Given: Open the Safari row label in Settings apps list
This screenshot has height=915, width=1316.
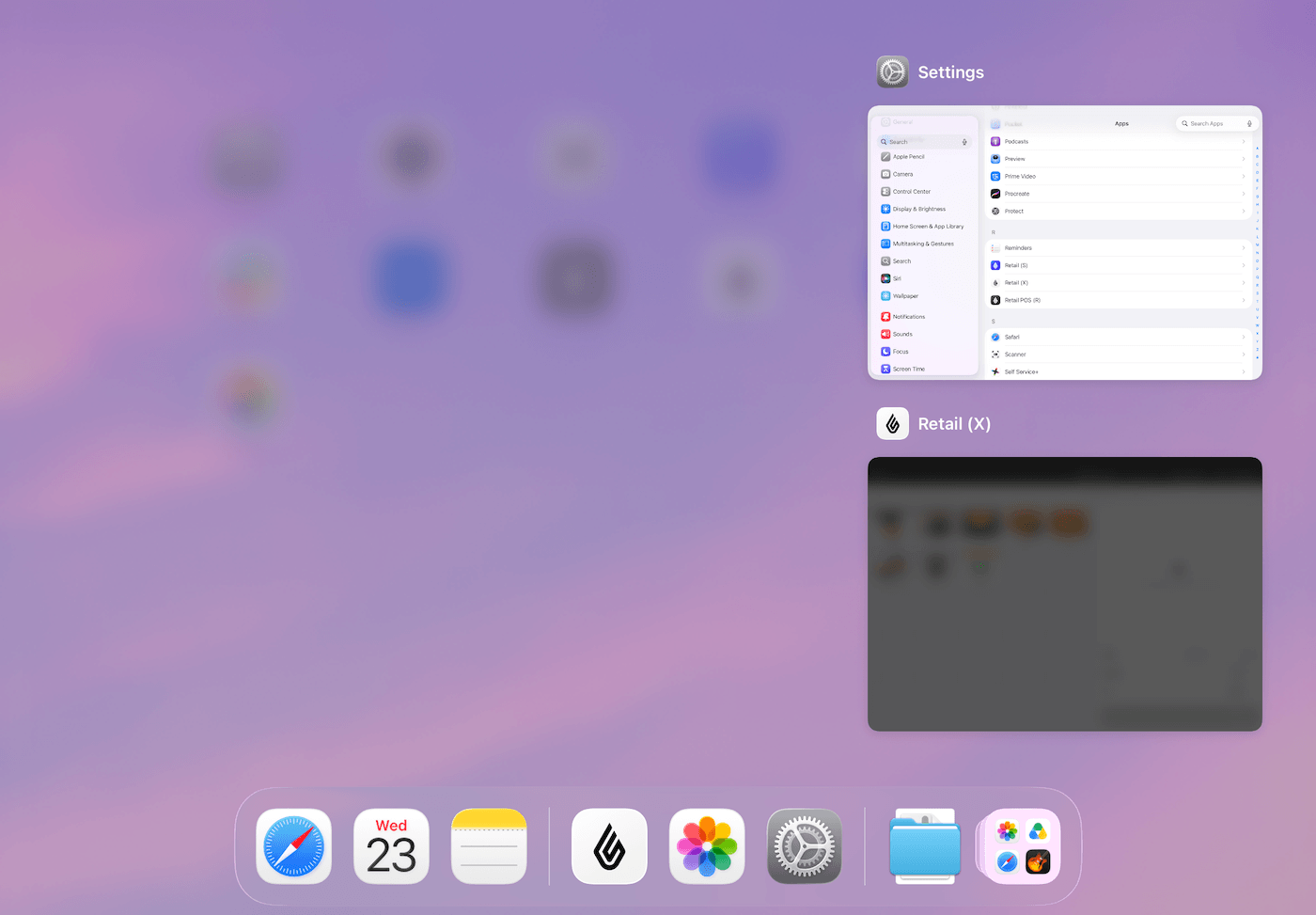Looking at the screenshot, I should (x=1012, y=337).
